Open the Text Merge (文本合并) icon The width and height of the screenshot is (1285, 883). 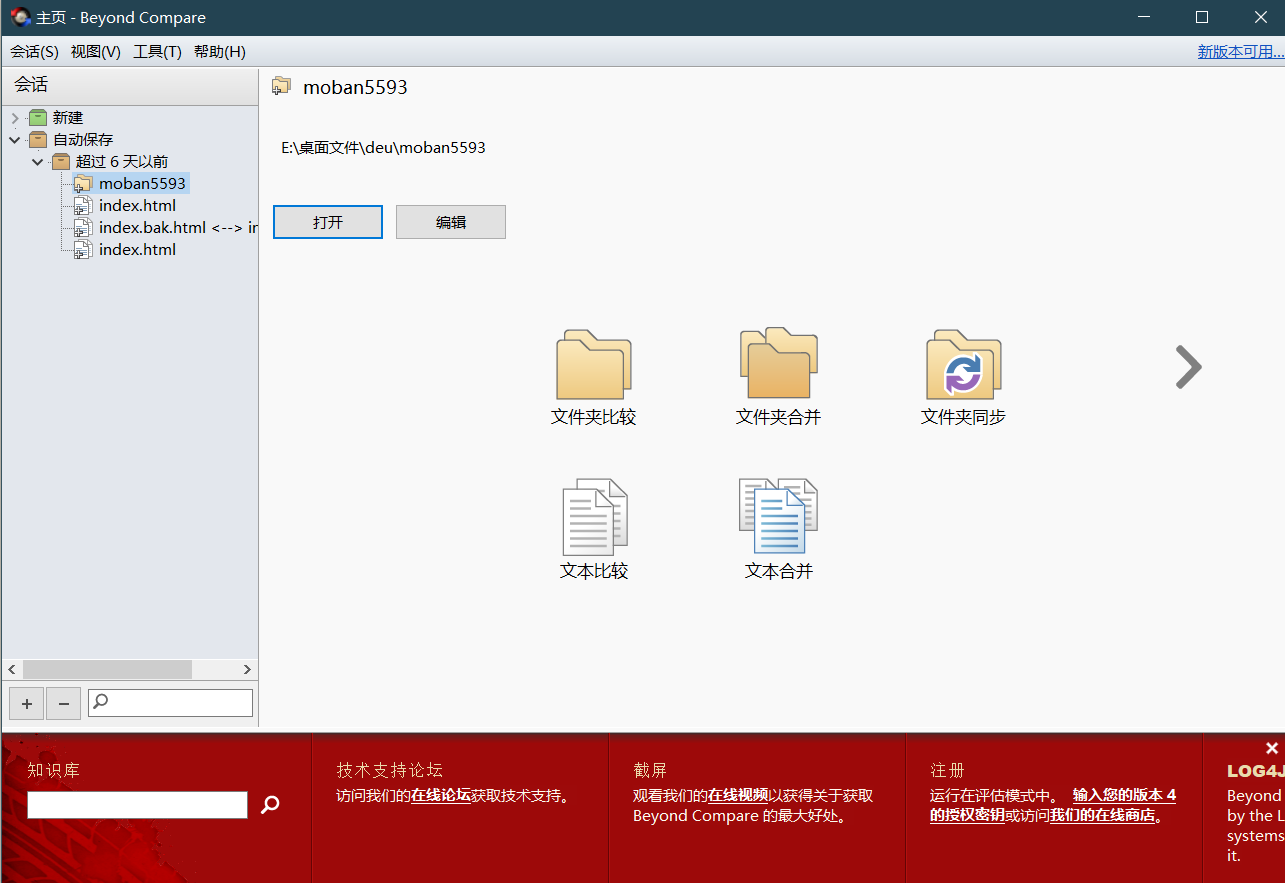[x=779, y=516]
